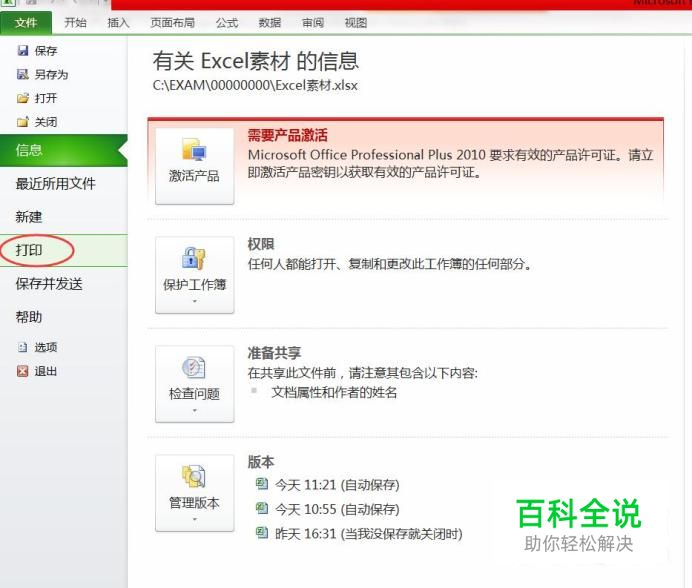Click the Options (选项) icon

tap(23, 347)
